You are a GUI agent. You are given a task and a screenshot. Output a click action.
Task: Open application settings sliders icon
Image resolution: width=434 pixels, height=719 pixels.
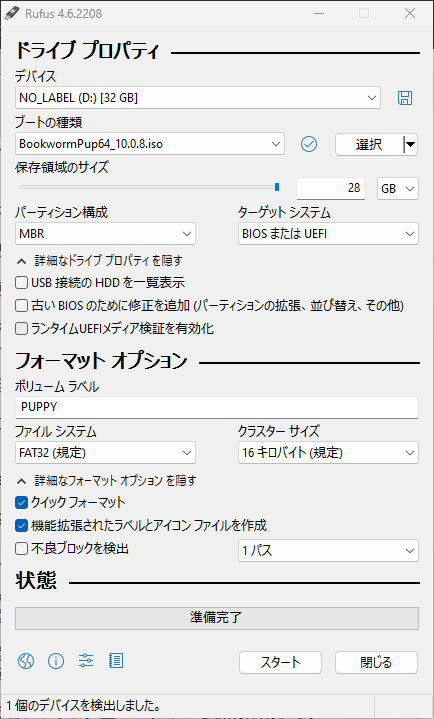(x=86, y=661)
